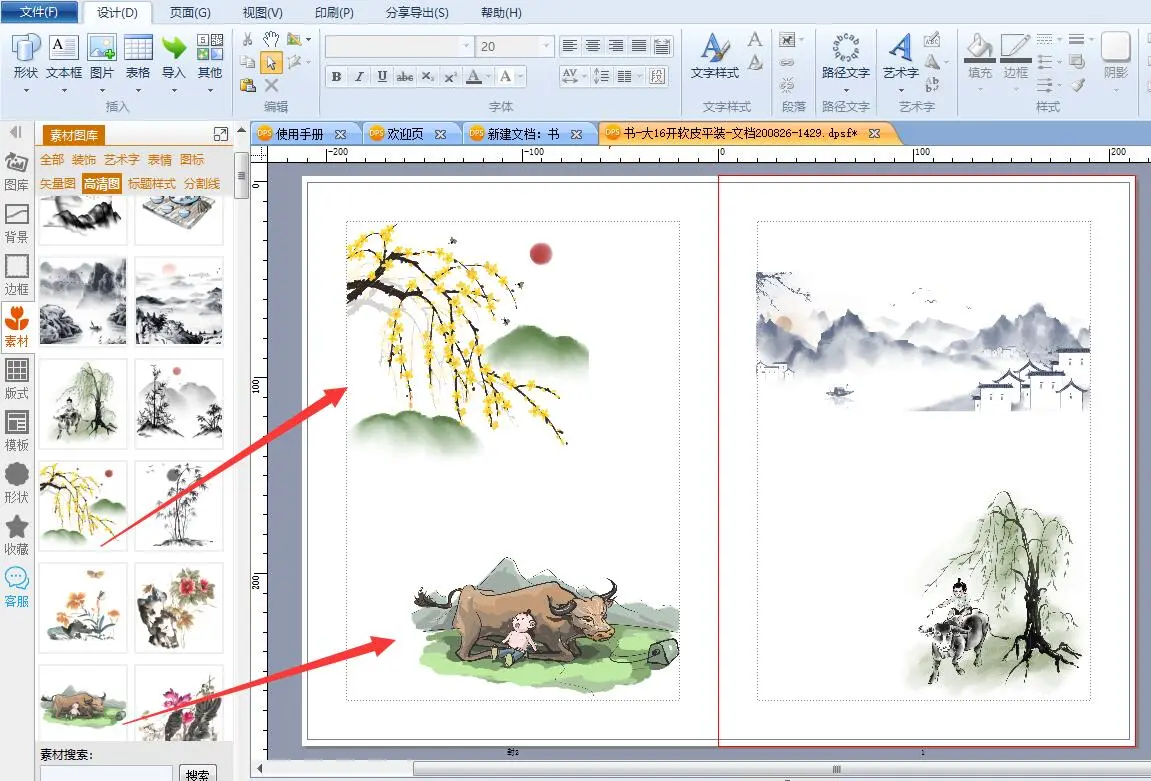Image resolution: width=1151 pixels, height=781 pixels.
Task: Open the font name dropdown
Action: click(x=466, y=46)
